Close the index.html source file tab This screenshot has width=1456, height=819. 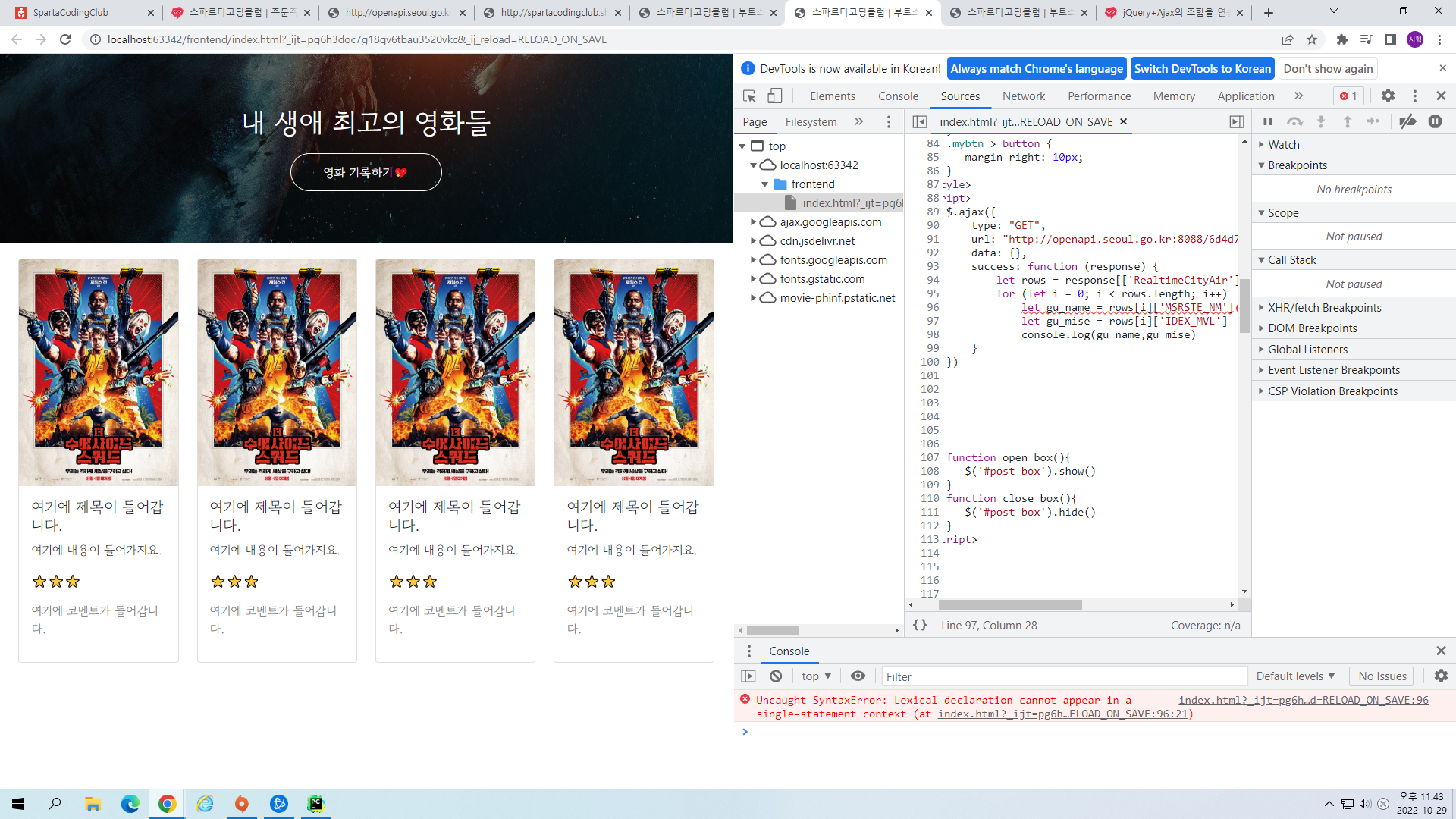tap(1124, 121)
